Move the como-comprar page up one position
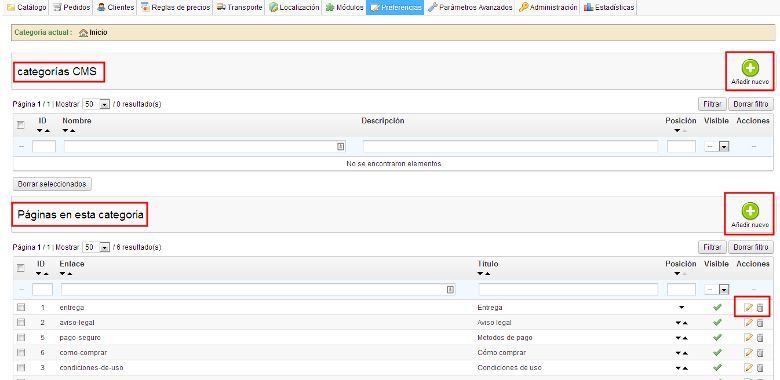 click(685, 353)
